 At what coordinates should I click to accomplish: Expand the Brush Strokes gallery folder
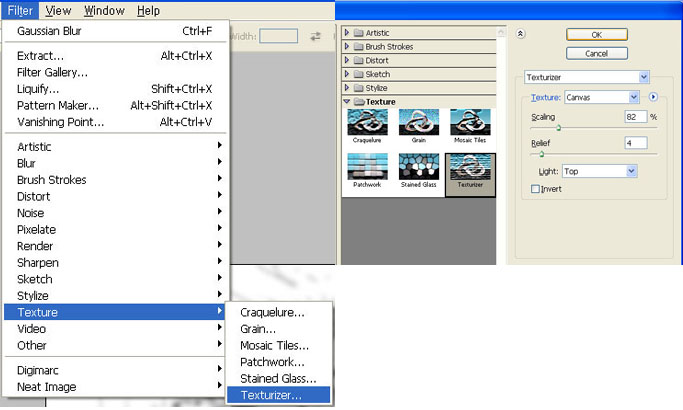(347, 46)
